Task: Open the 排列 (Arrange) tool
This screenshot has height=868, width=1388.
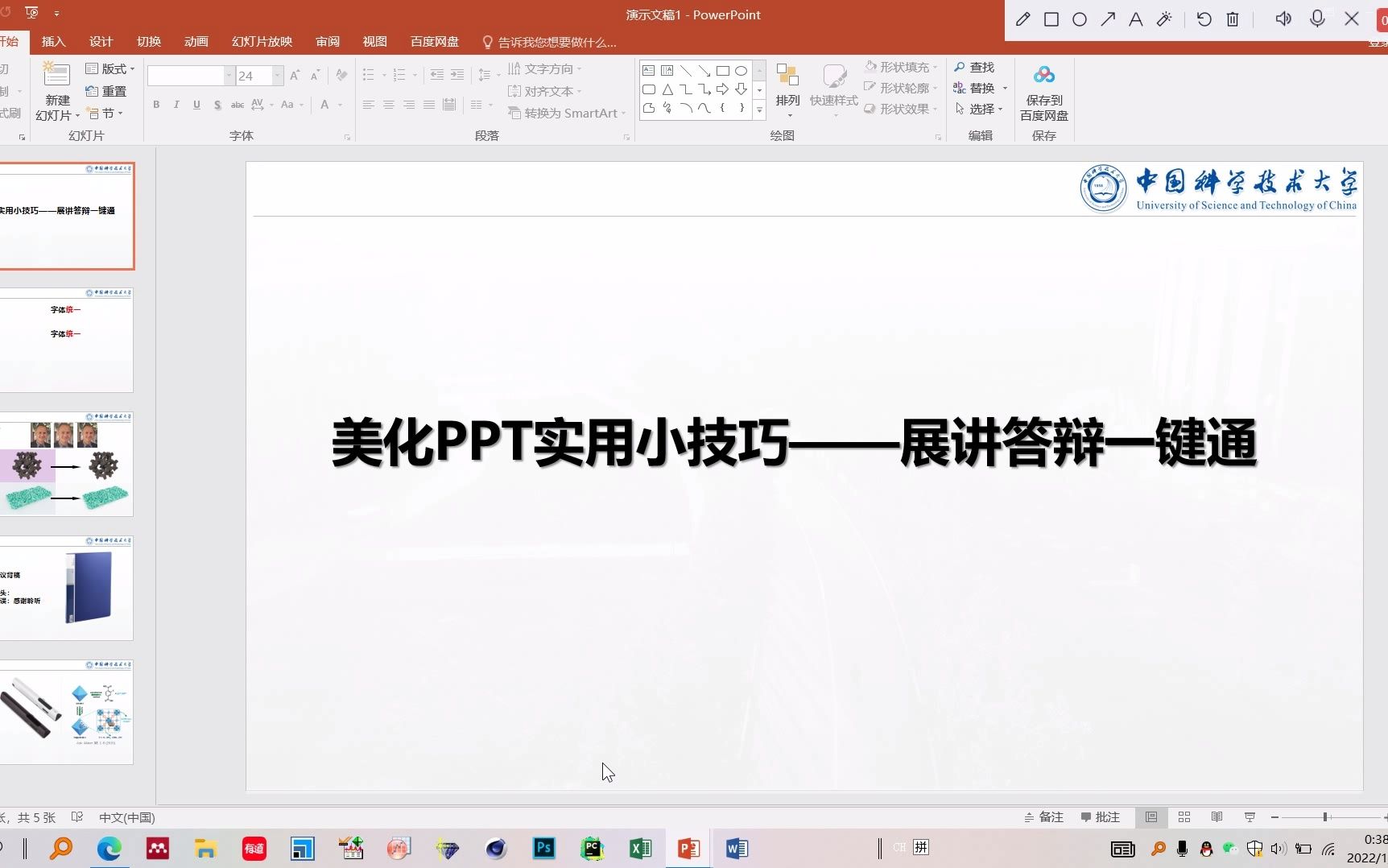Action: (x=787, y=89)
